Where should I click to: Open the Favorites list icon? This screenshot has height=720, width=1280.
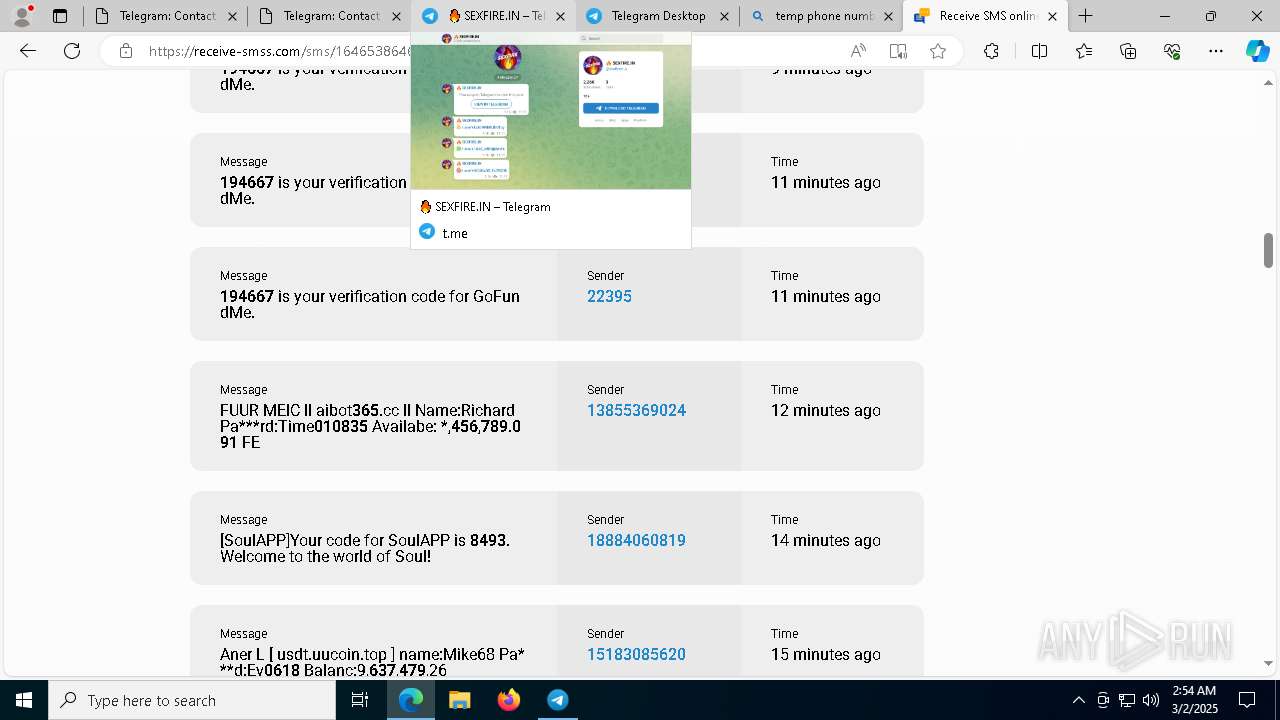click(x=1084, y=51)
